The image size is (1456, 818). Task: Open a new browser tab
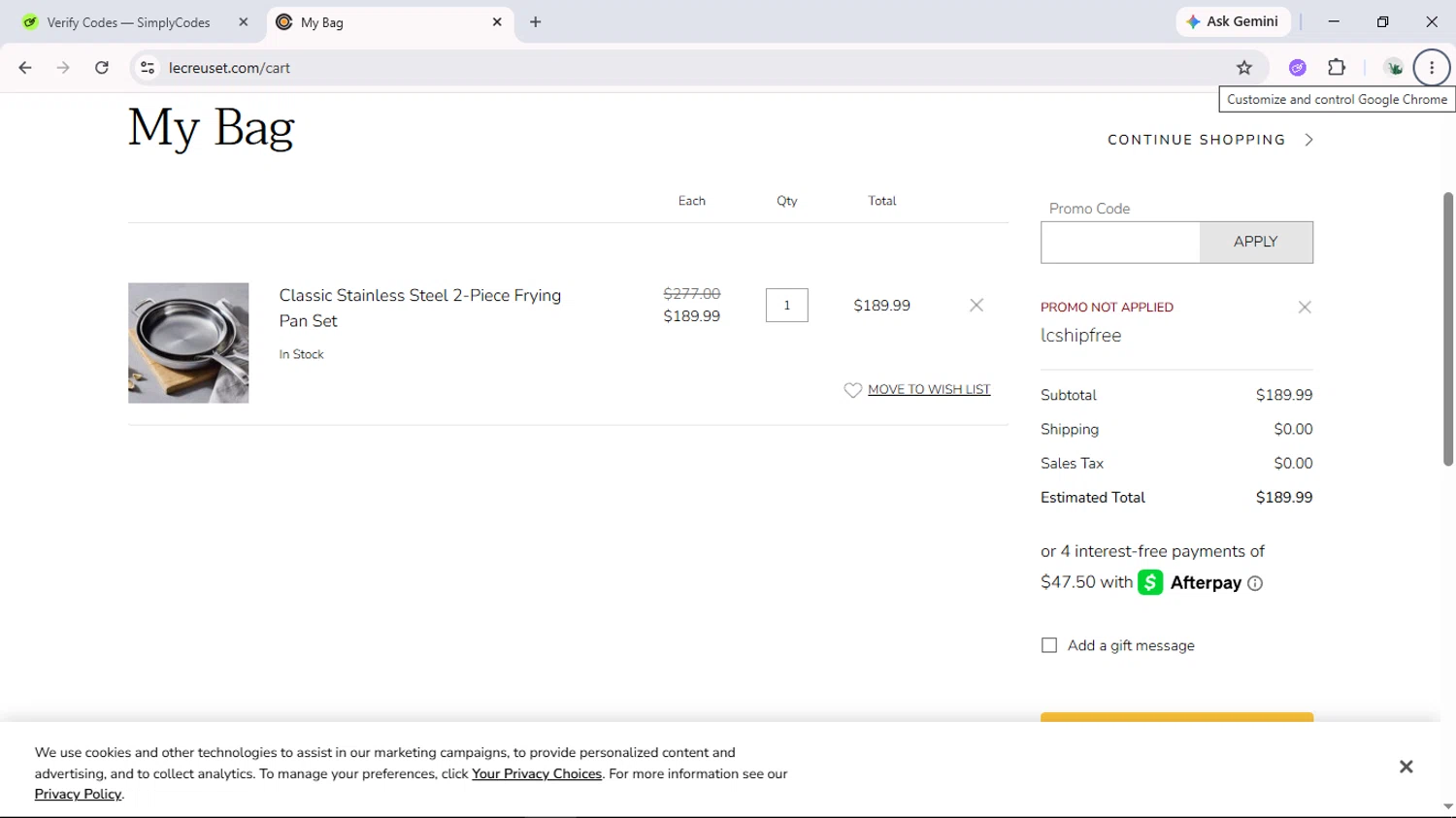pos(536,21)
